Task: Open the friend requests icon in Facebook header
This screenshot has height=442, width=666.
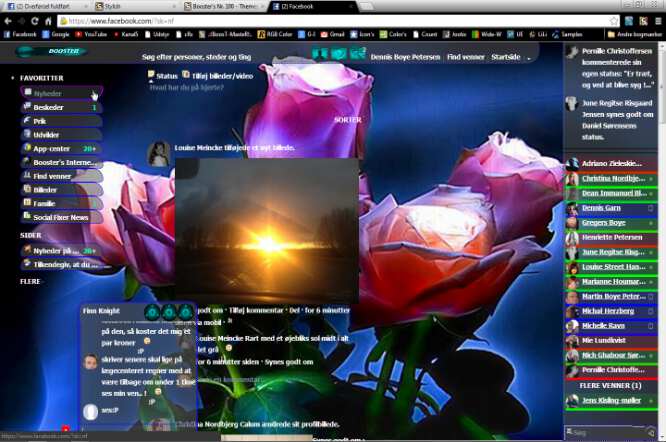Action: [x=320, y=53]
